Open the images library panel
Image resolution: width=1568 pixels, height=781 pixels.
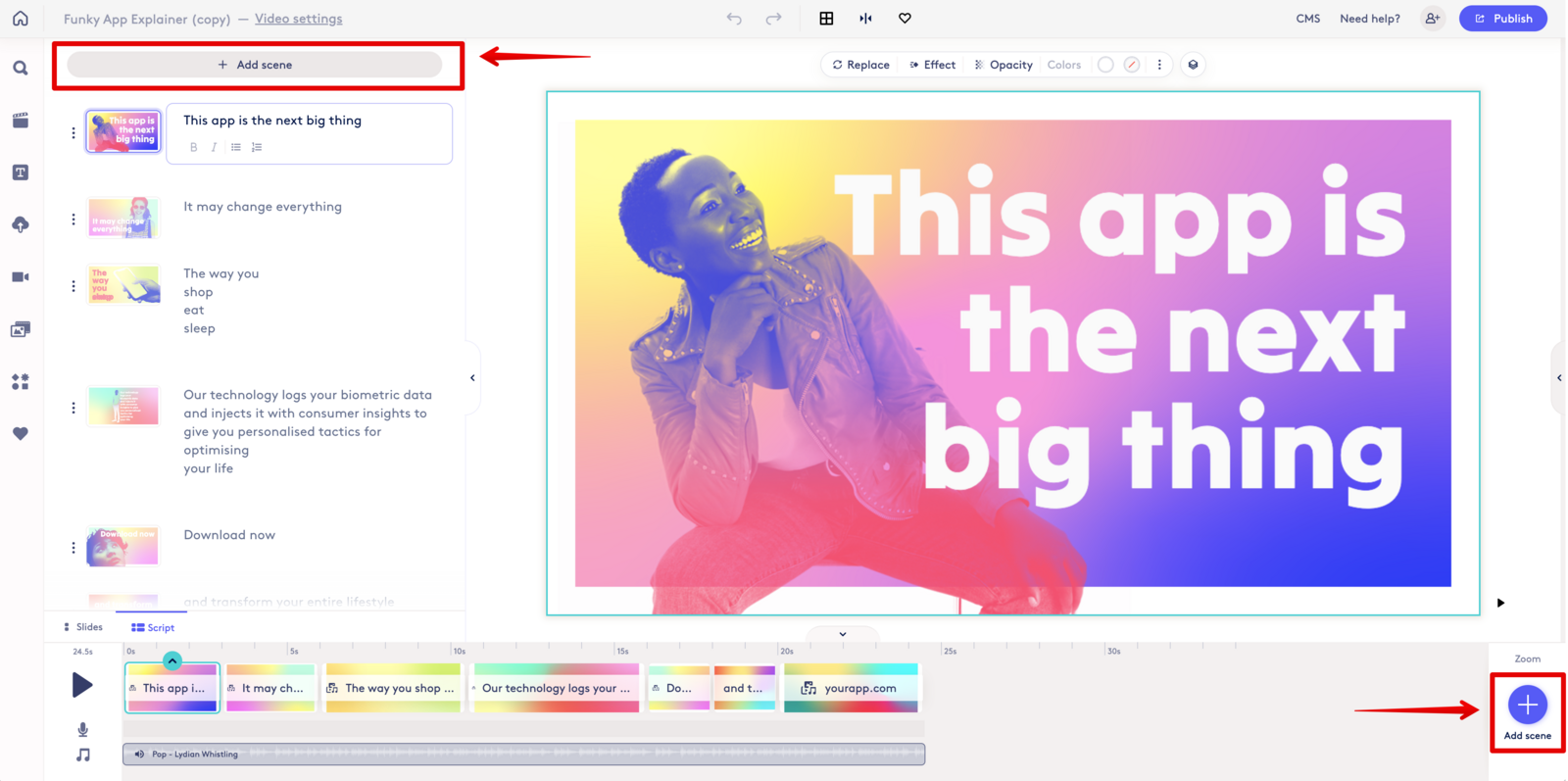tap(21, 329)
